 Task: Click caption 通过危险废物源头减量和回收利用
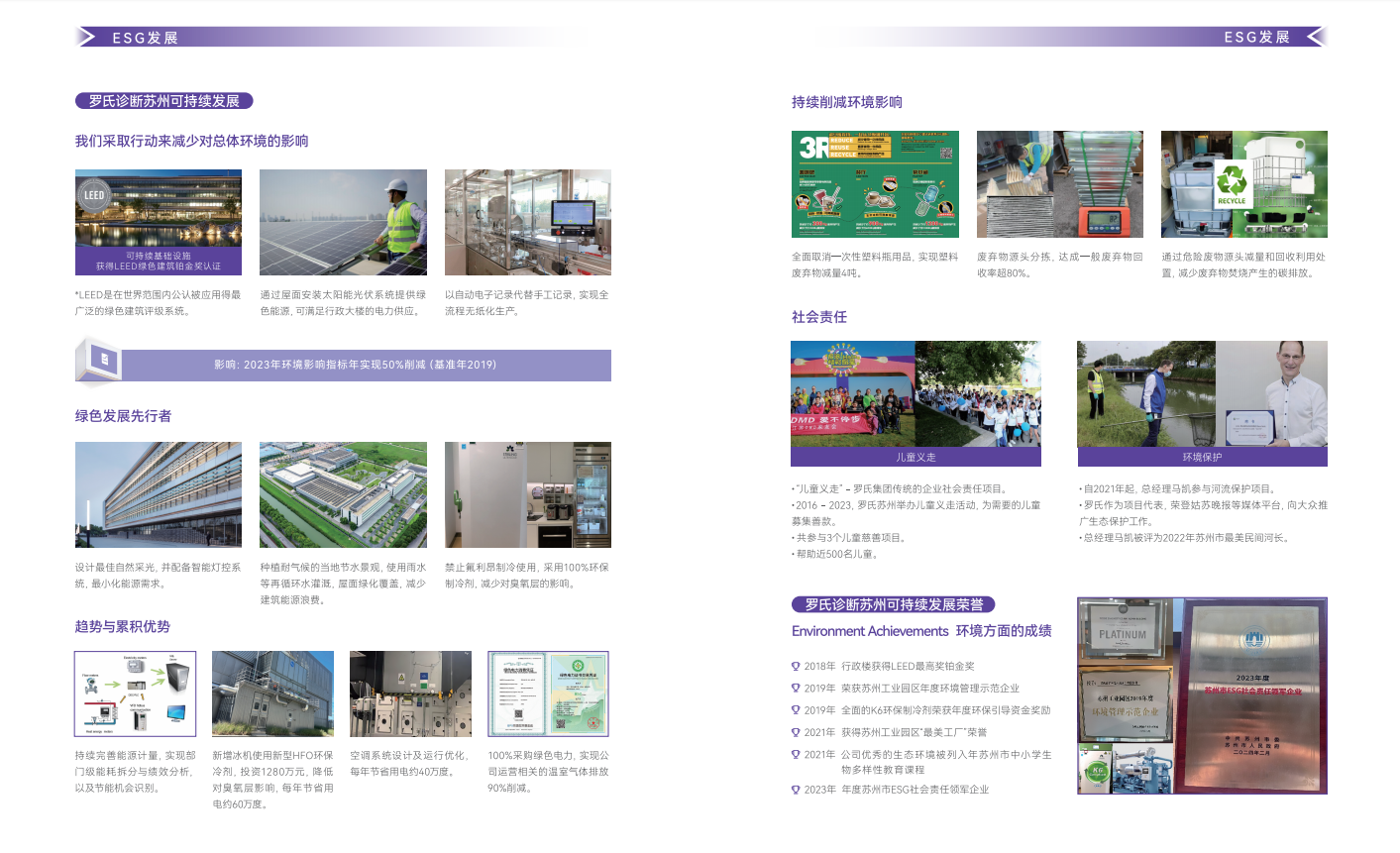coord(1243,265)
